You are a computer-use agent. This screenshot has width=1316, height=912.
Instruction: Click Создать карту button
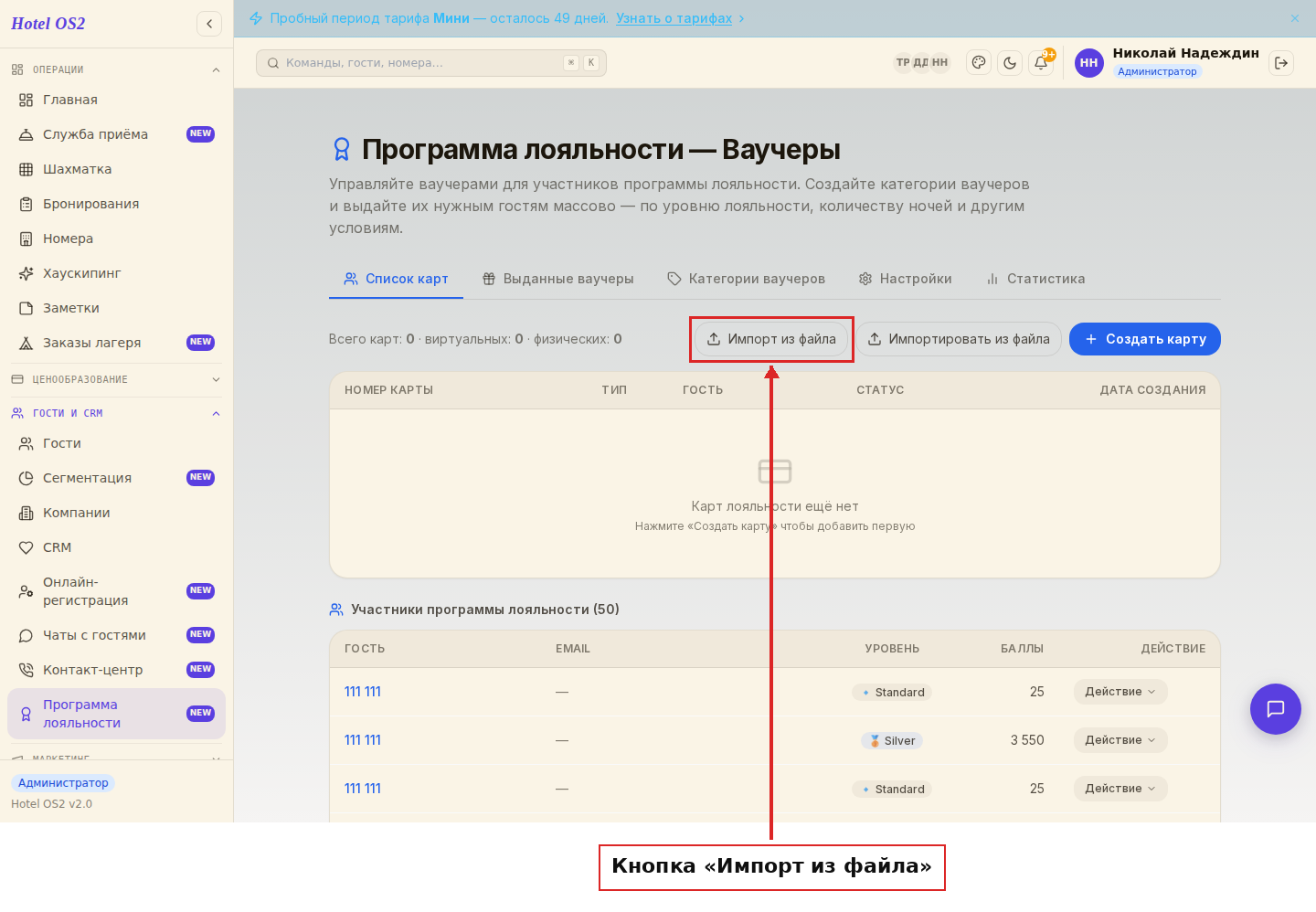point(1145,339)
